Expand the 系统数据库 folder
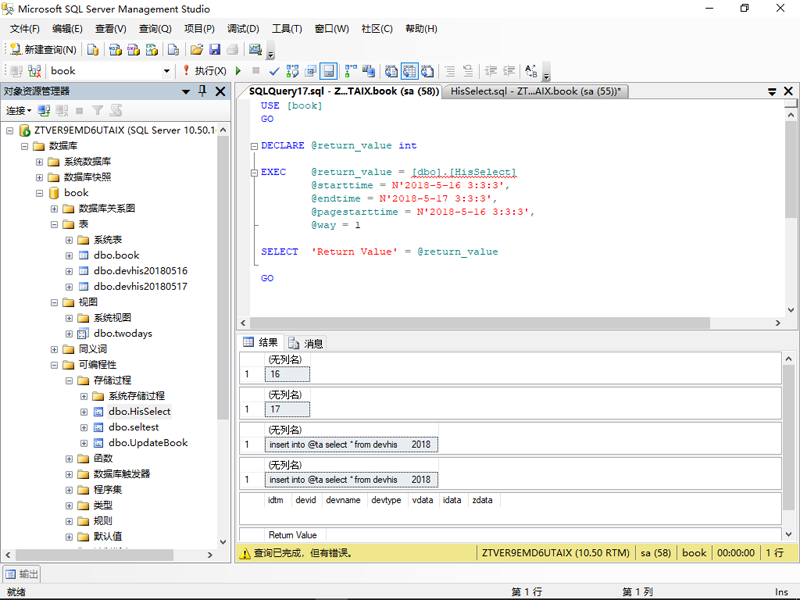Image resolution: width=800 pixels, height=600 pixels. [39, 162]
